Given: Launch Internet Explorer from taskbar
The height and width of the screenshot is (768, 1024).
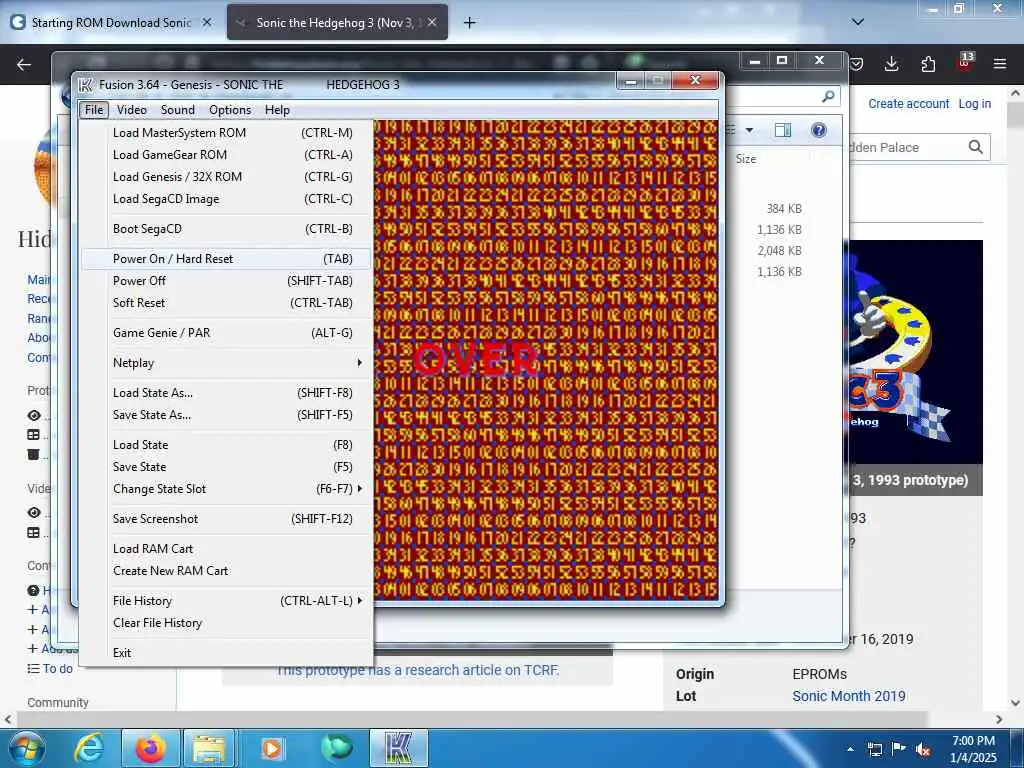Looking at the screenshot, I should point(89,748).
